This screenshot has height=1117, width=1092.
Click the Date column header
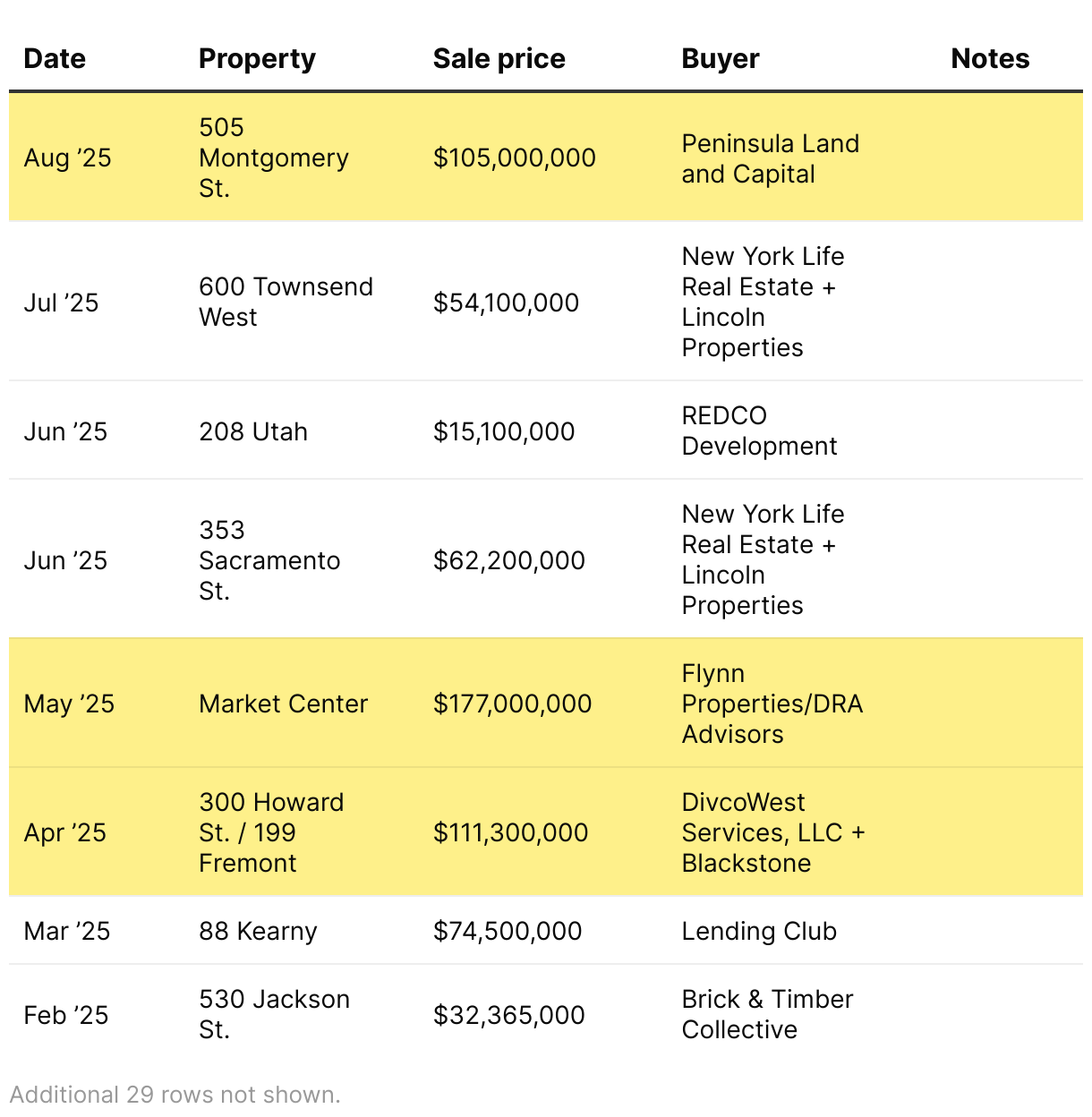coord(55,59)
